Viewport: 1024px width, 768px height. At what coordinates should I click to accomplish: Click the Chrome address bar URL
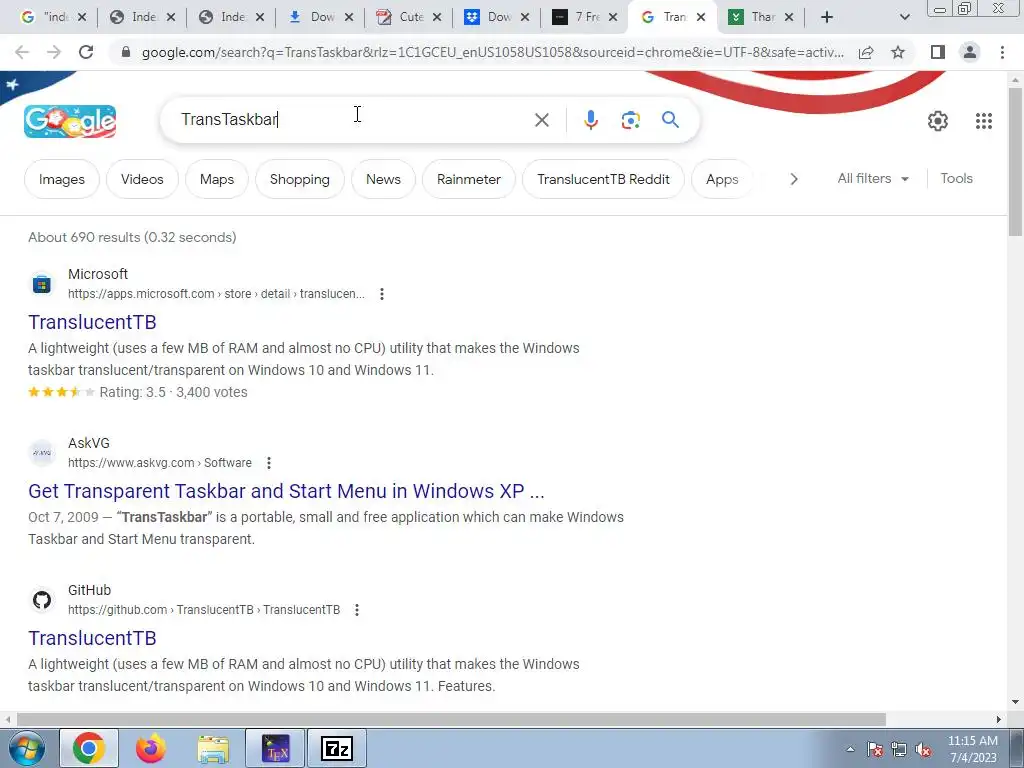[x=492, y=52]
